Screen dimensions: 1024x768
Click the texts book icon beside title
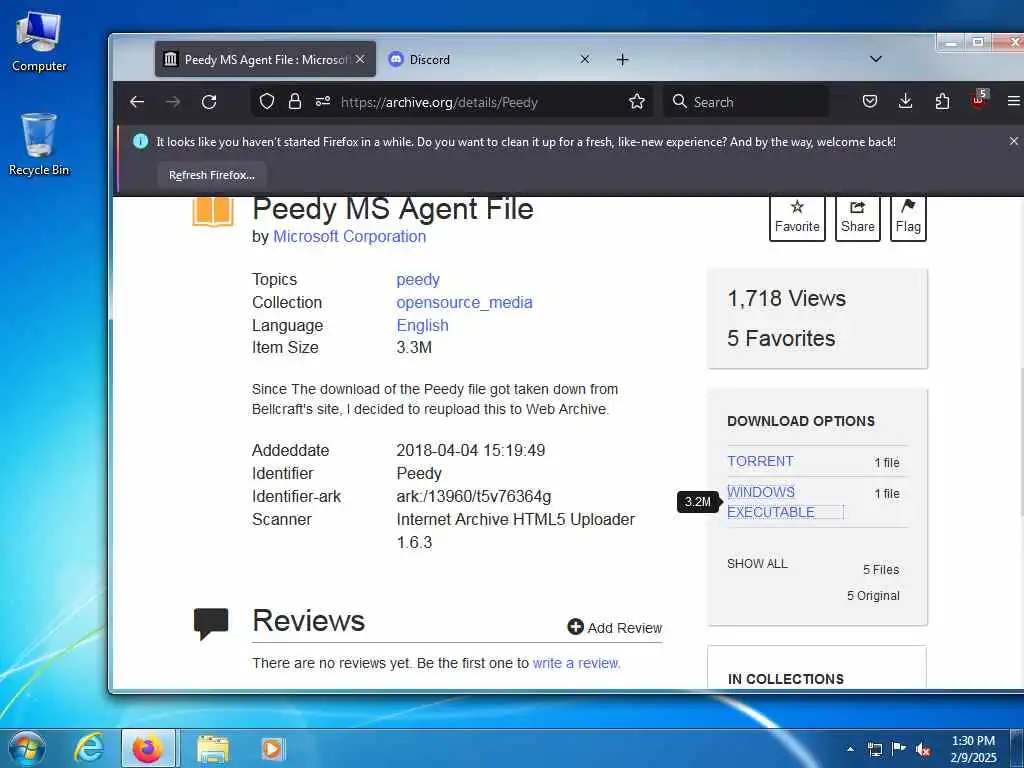pyautogui.click(x=213, y=211)
